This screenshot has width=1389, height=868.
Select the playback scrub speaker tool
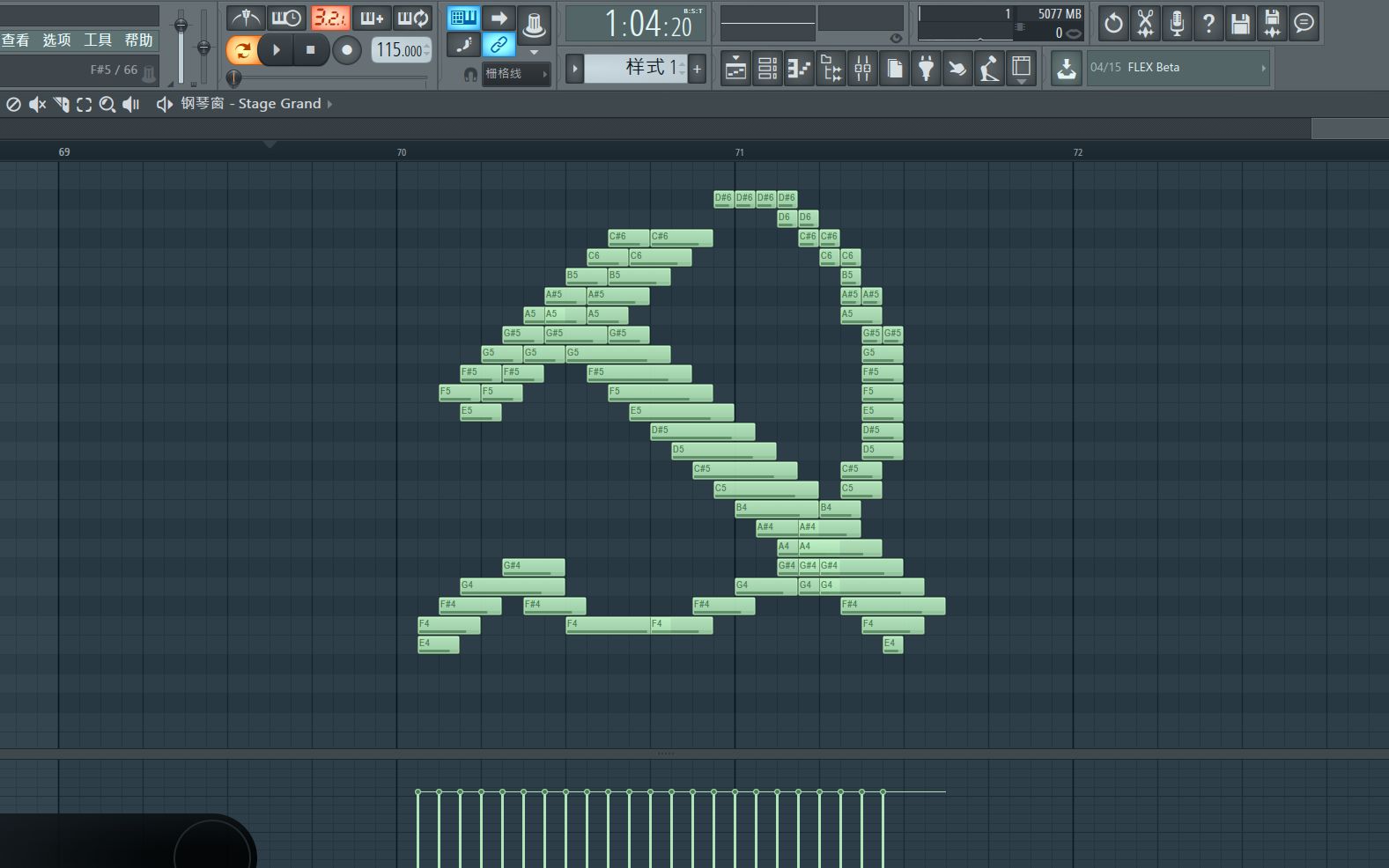tap(130, 104)
